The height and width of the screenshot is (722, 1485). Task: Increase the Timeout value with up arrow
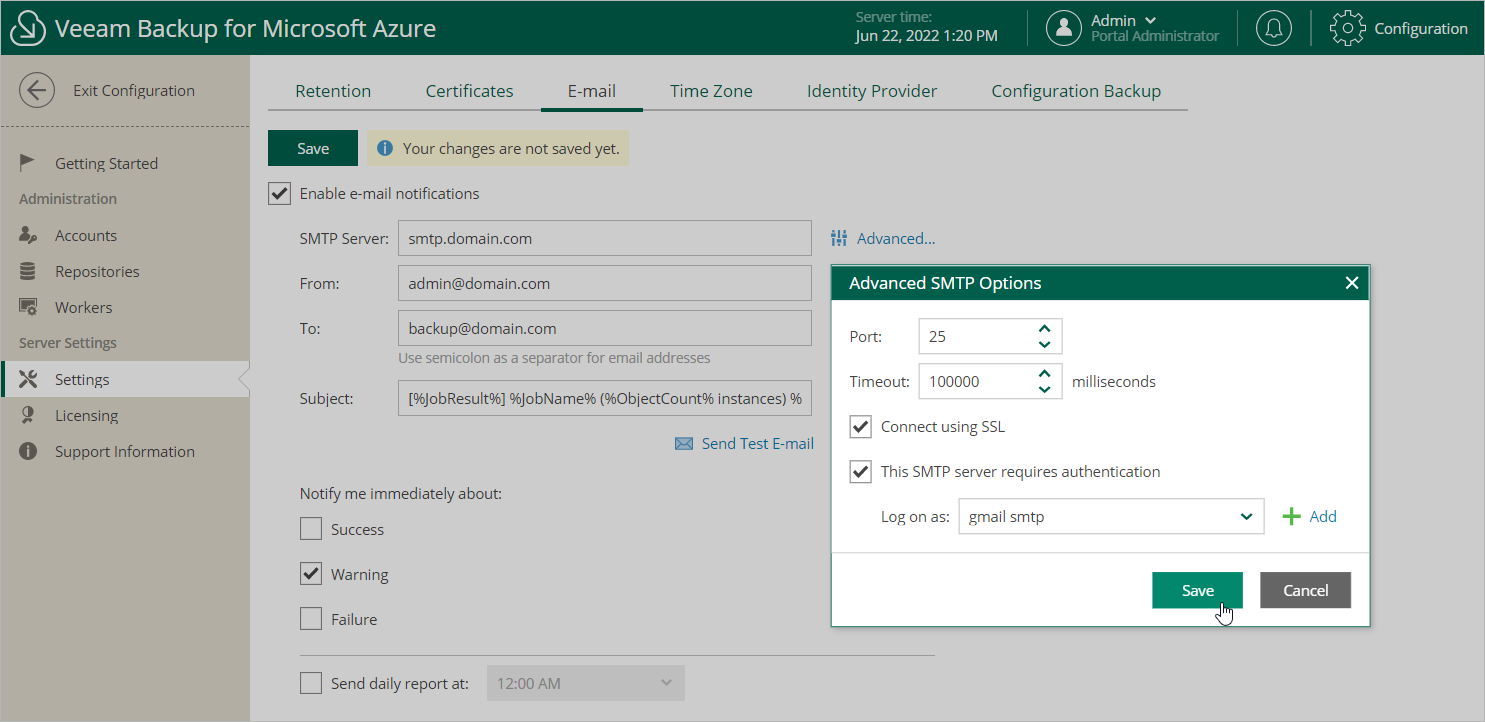tap(1044, 373)
